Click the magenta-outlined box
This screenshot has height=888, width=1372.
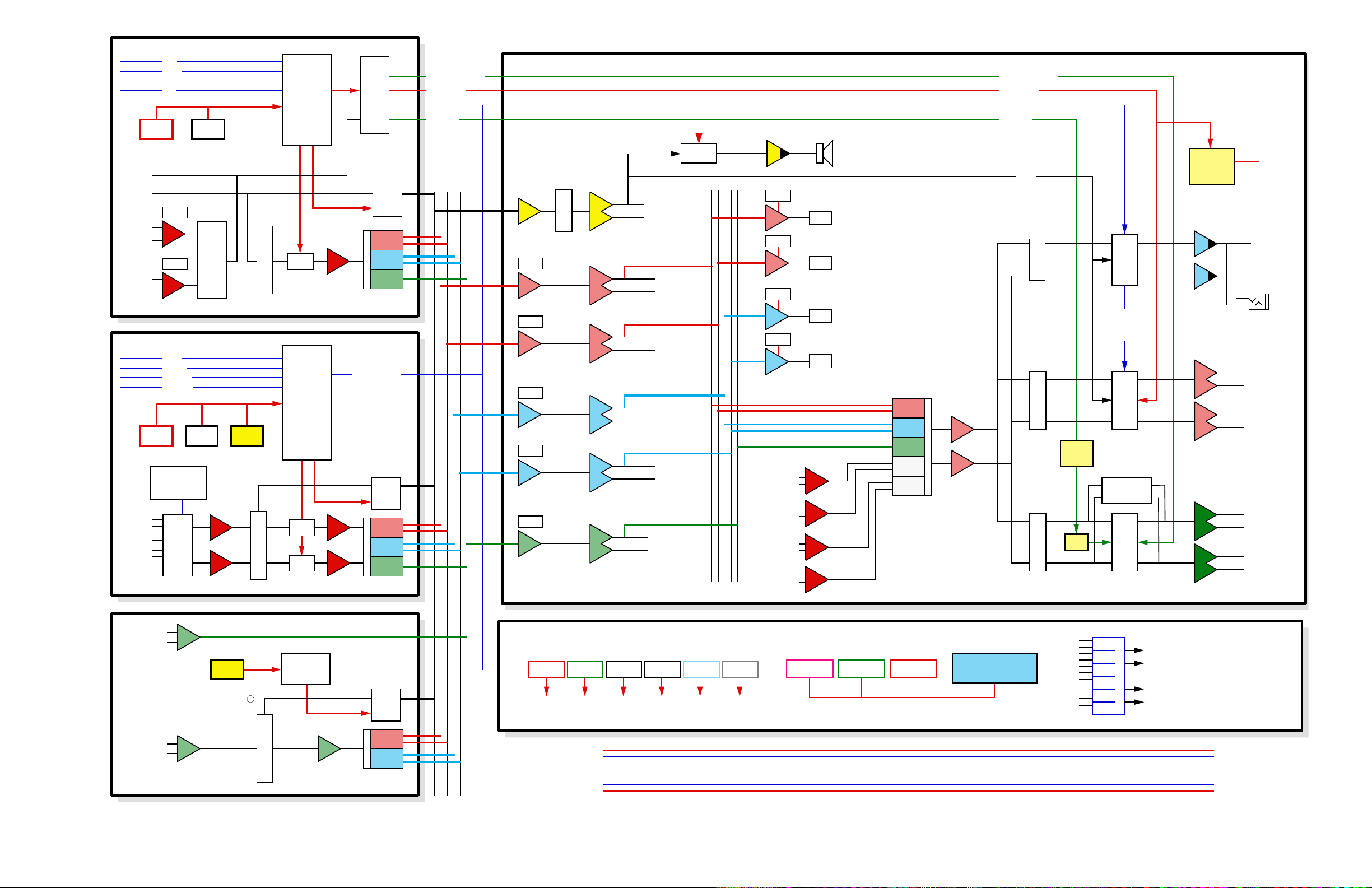click(810, 669)
